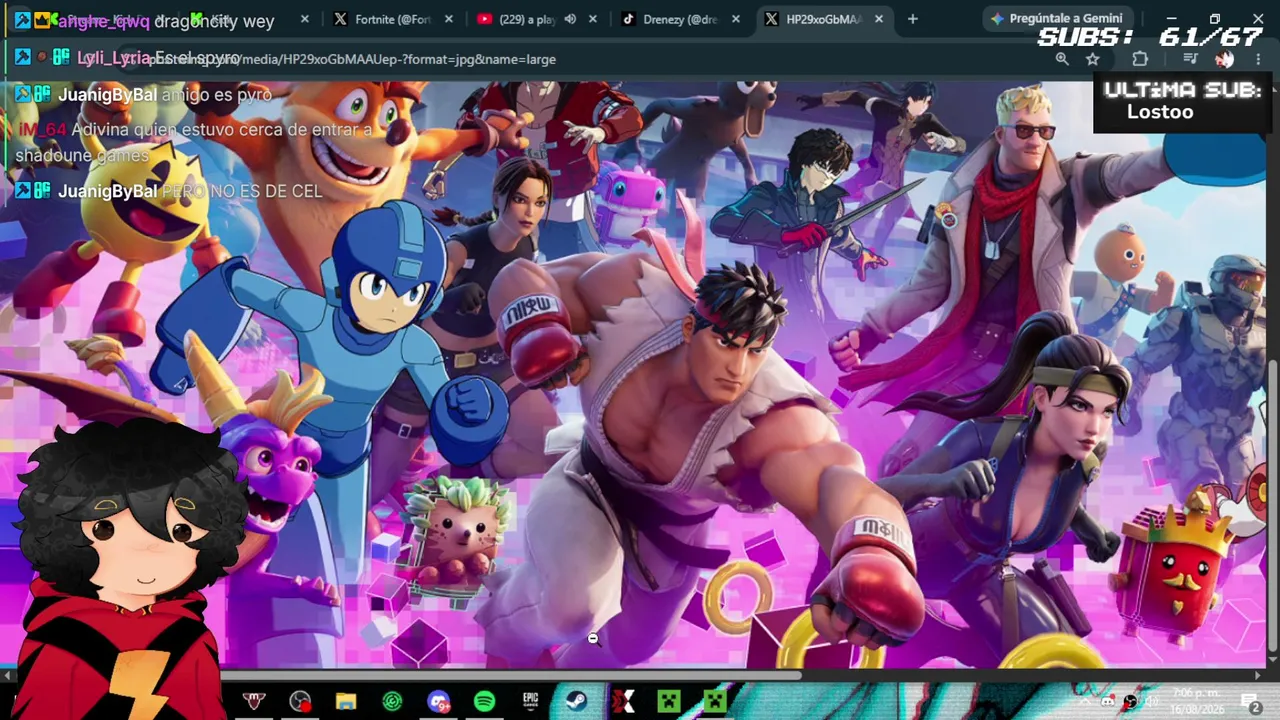
Task: Click the horizontal scrollbar right arrow
Action: 1258,675
